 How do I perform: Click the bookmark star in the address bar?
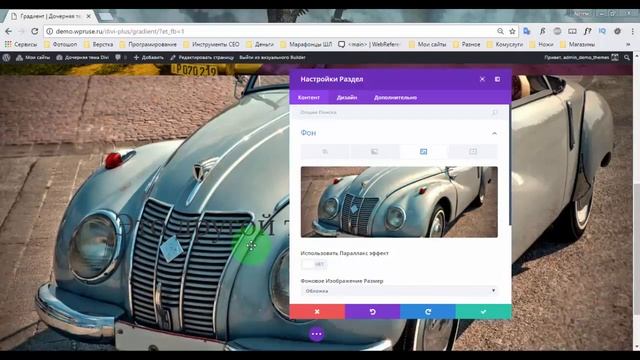coord(512,31)
